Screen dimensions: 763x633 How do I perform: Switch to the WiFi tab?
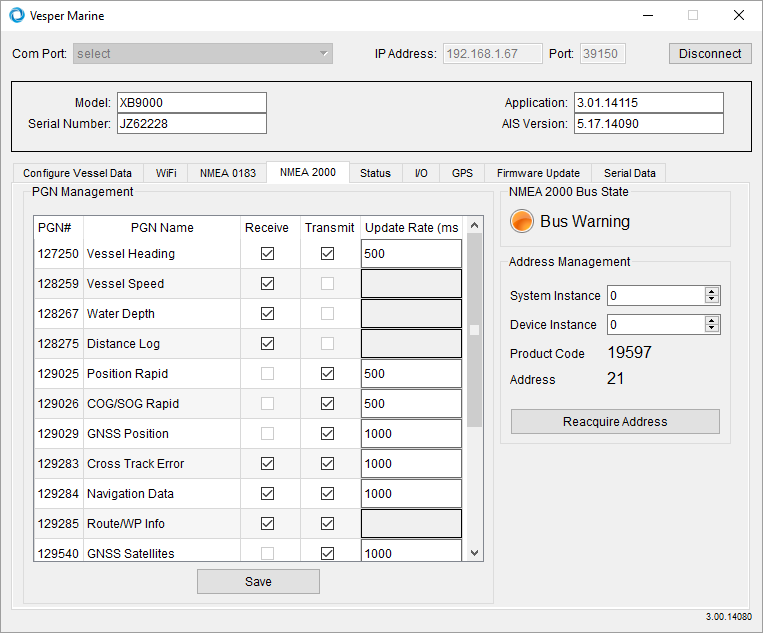click(x=166, y=173)
